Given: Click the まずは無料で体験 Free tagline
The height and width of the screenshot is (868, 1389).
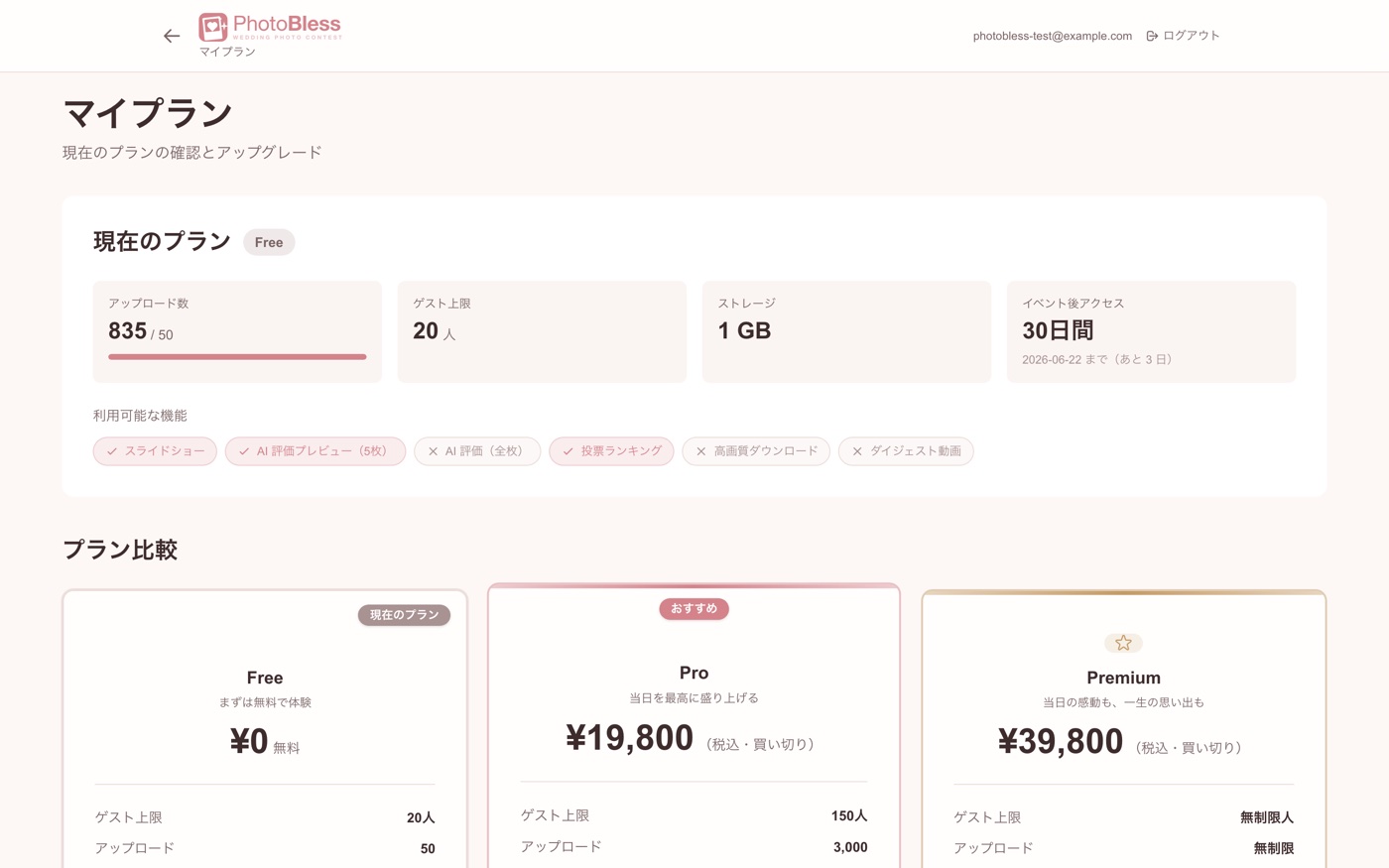Looking at the screenshot, I should [x=265, y=702].
